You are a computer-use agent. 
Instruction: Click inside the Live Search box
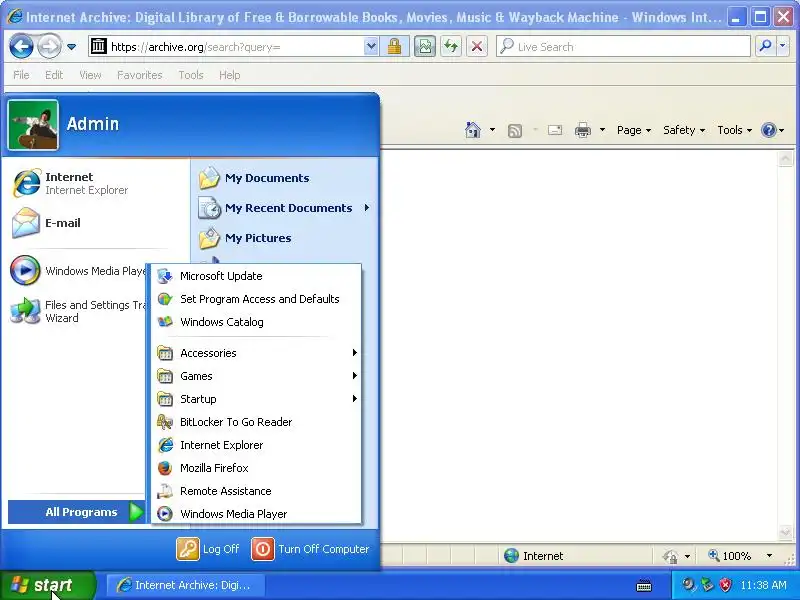point(622,47)
